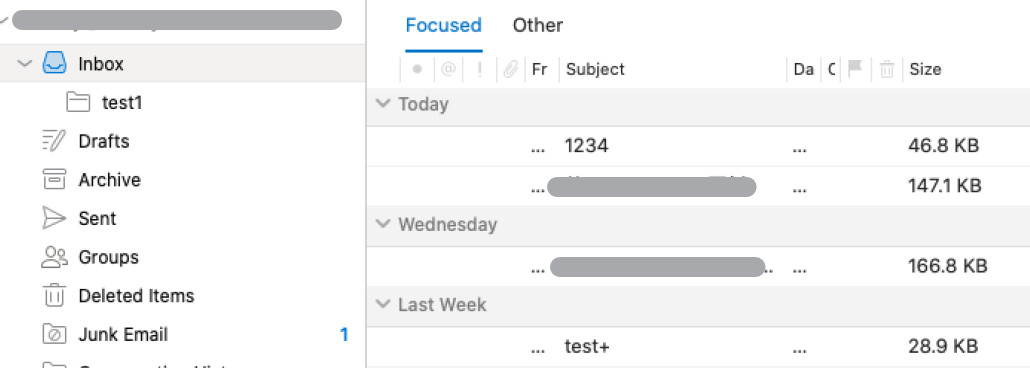1030x368 pixels.
Task: Open the Deleted Items trash icon
Action: click(54, 296)
